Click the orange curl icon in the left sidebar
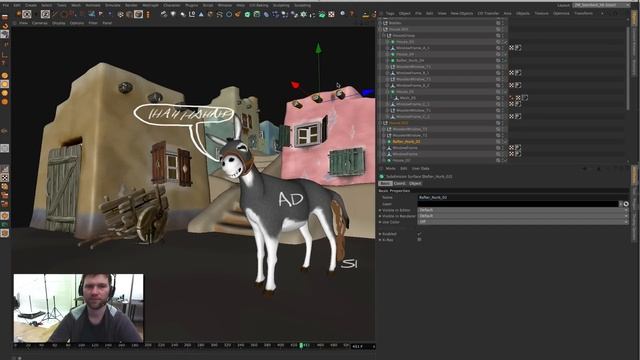The height and width of the screenshot is (360, 640). coord(5,26)
